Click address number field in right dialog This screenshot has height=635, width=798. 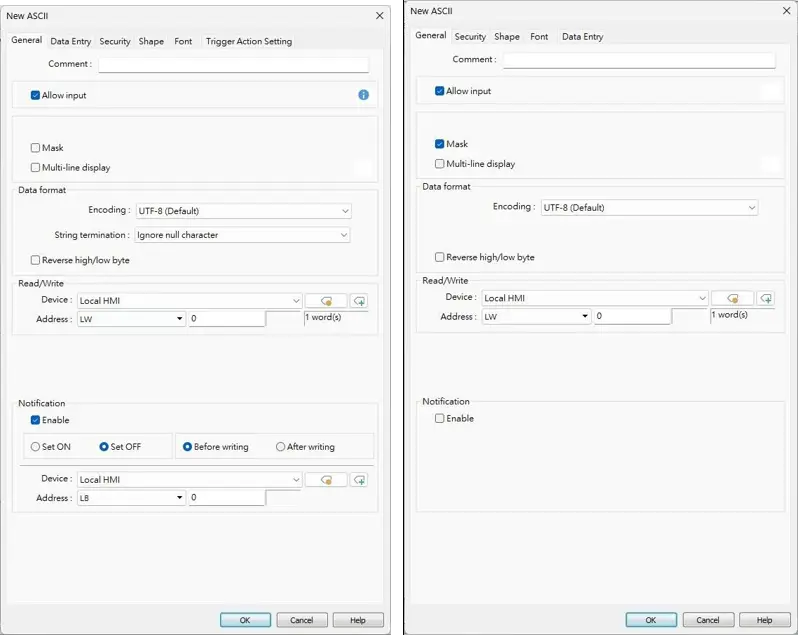click(x=633, y=316)
